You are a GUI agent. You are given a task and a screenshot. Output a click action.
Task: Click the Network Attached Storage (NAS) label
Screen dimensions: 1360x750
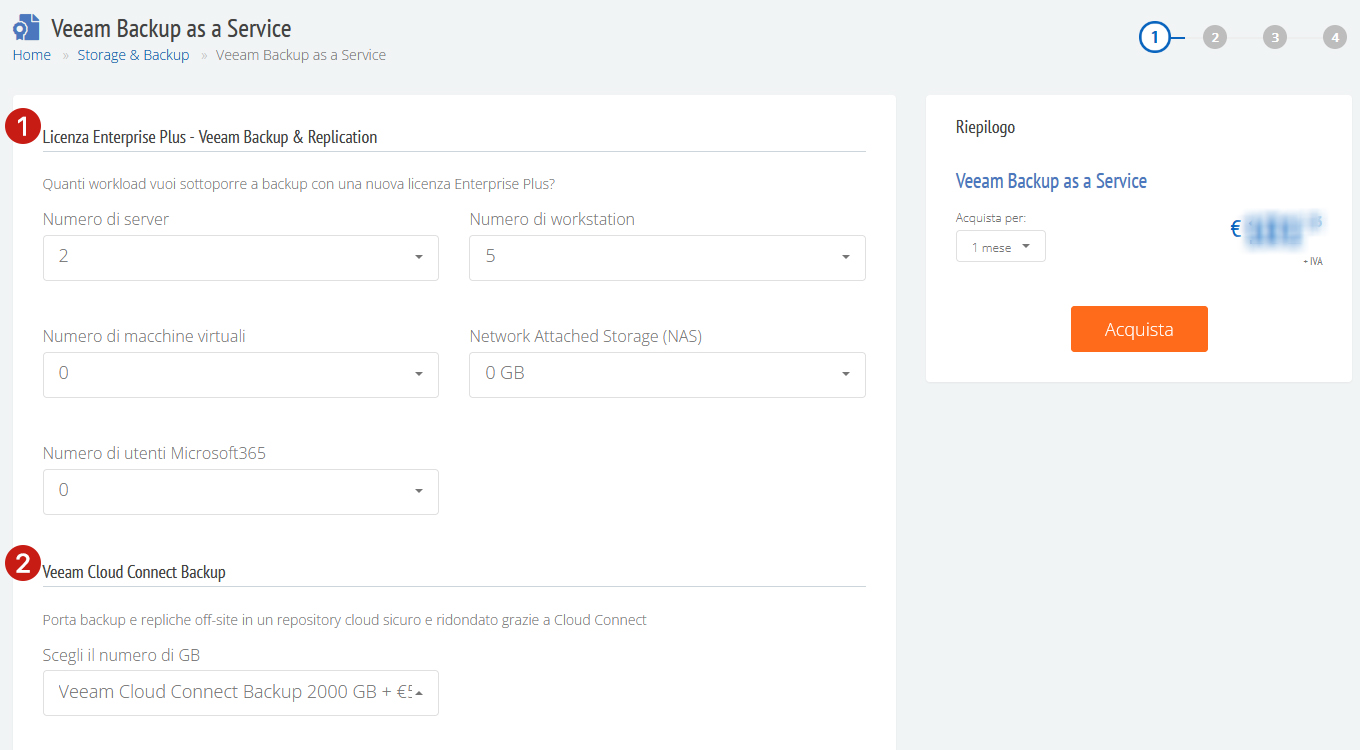coord(586,336)
